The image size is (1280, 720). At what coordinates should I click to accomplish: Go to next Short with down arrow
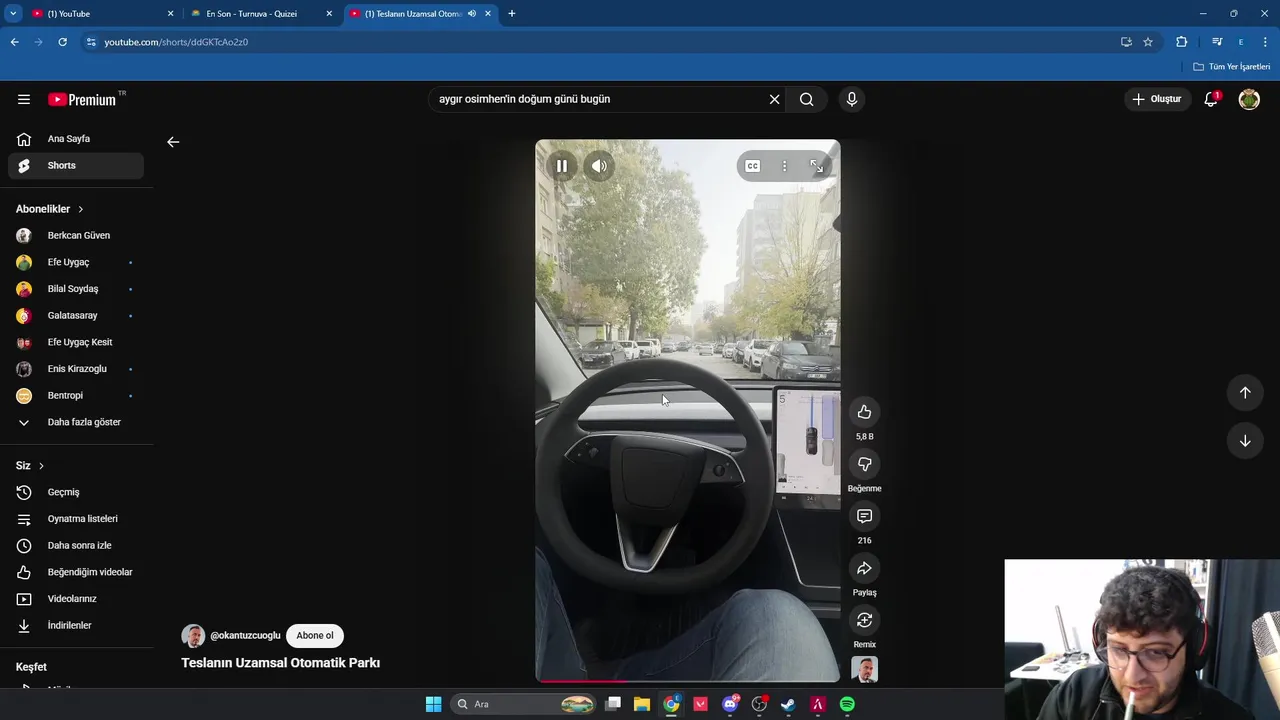click(x=1245, y=441)
